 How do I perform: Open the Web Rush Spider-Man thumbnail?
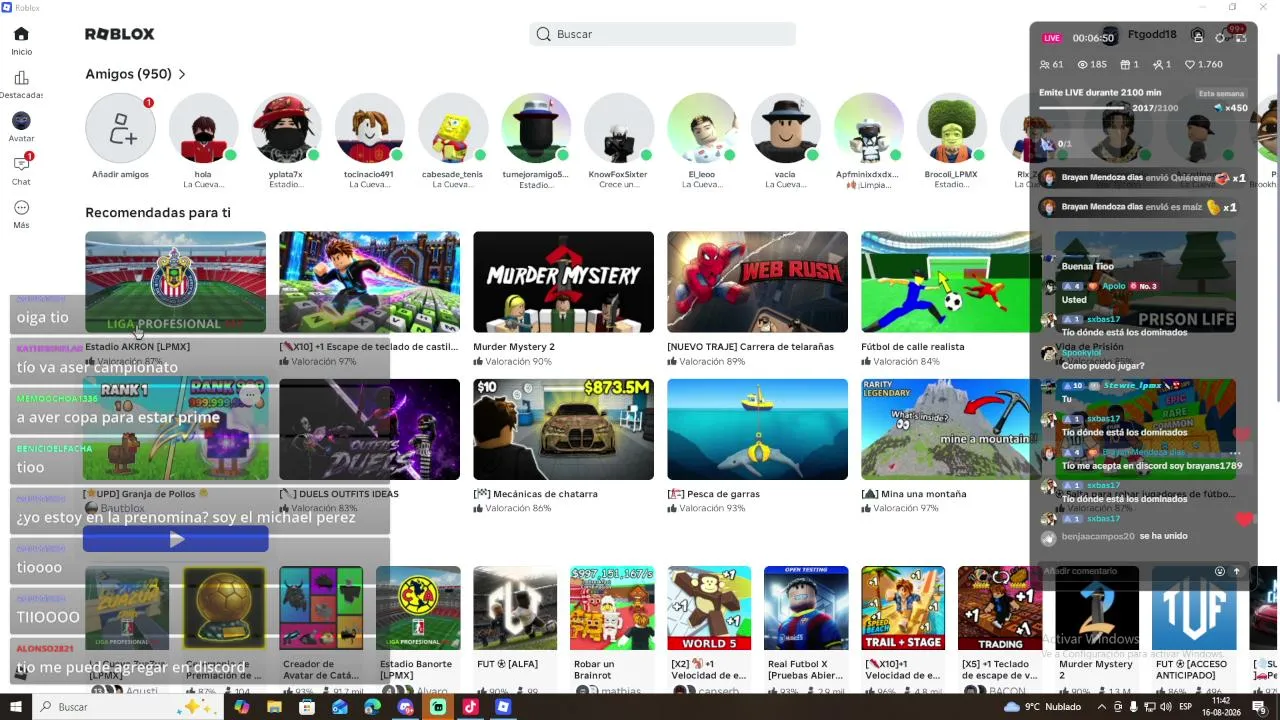pyautogui.click(x=757, y=282)
